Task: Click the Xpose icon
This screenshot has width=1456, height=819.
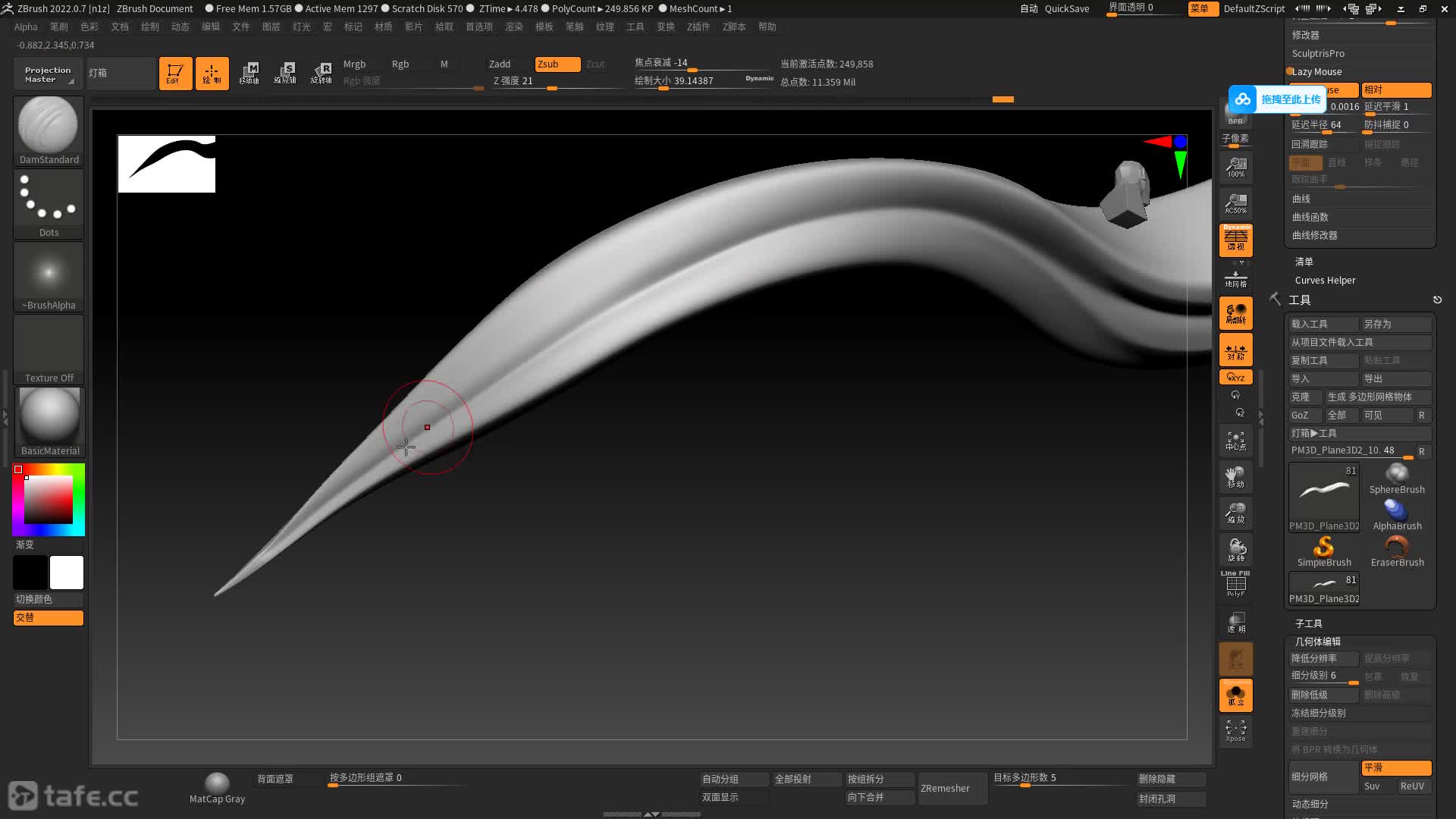Action: 1235,731
